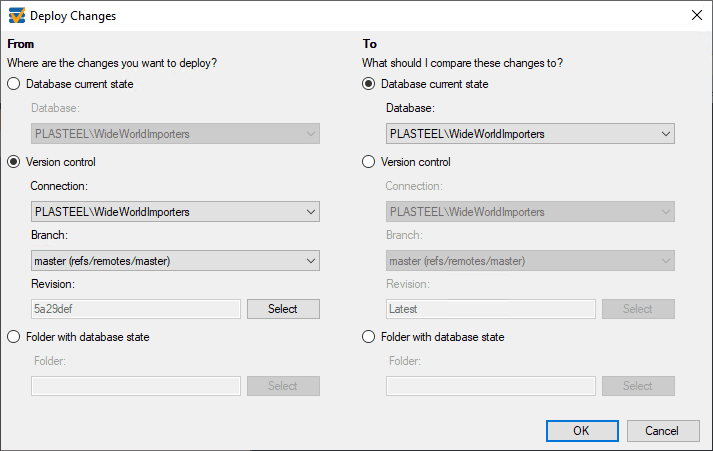
Task: Choose From 'Folder with database state' option
Action: 14,337
